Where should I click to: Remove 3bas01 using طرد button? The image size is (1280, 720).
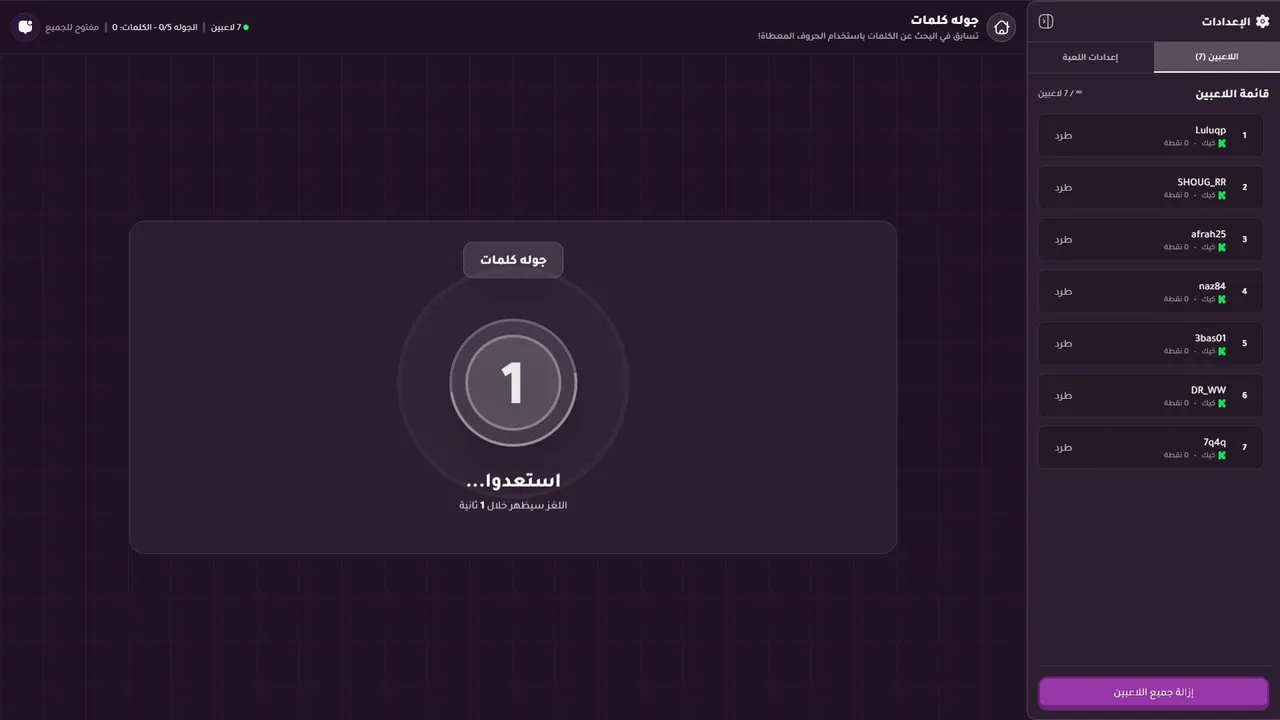tap(1063, 343)
